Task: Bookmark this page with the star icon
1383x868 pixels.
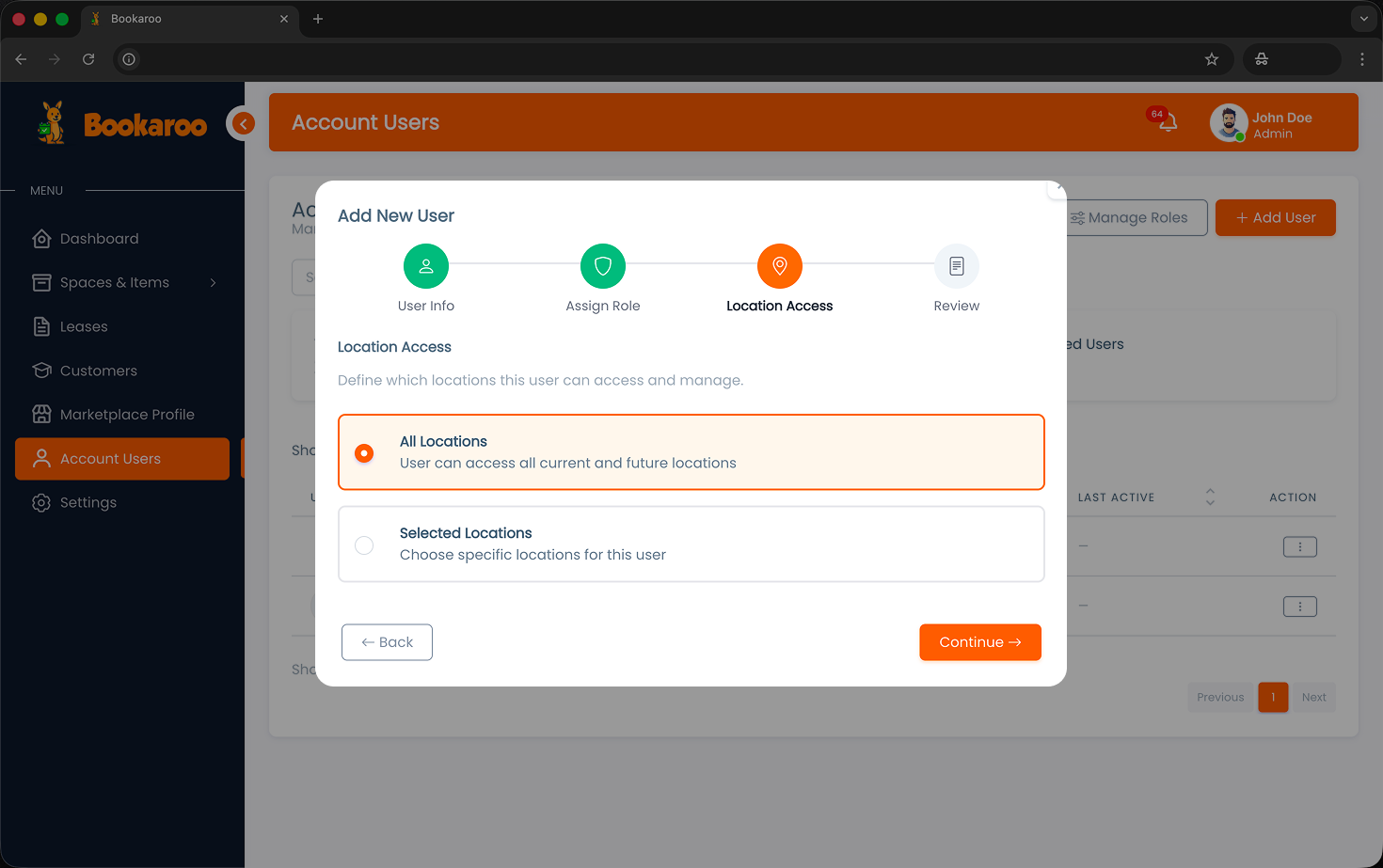Action: (1211, 59)
